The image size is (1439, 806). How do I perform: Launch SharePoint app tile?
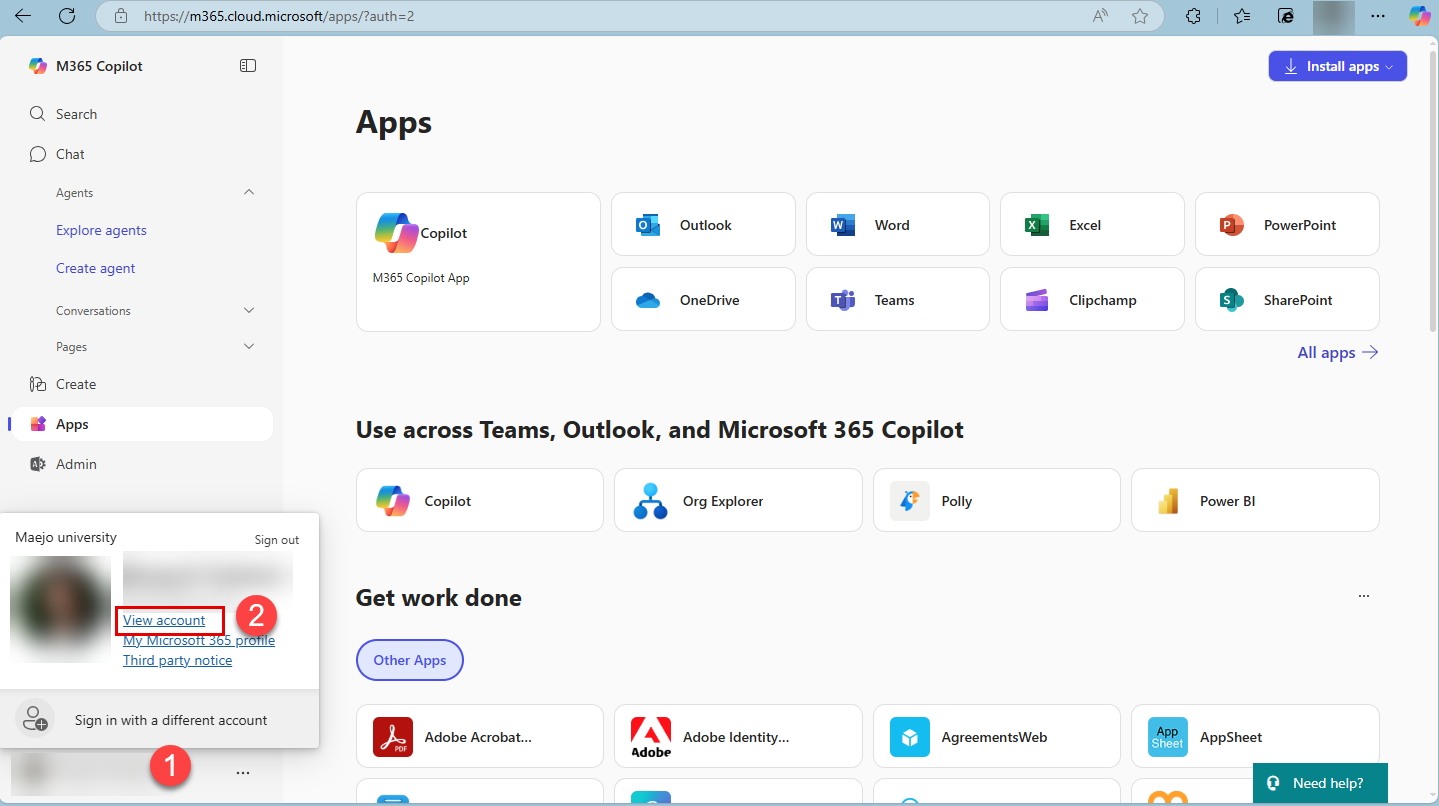click(1287, 300)
